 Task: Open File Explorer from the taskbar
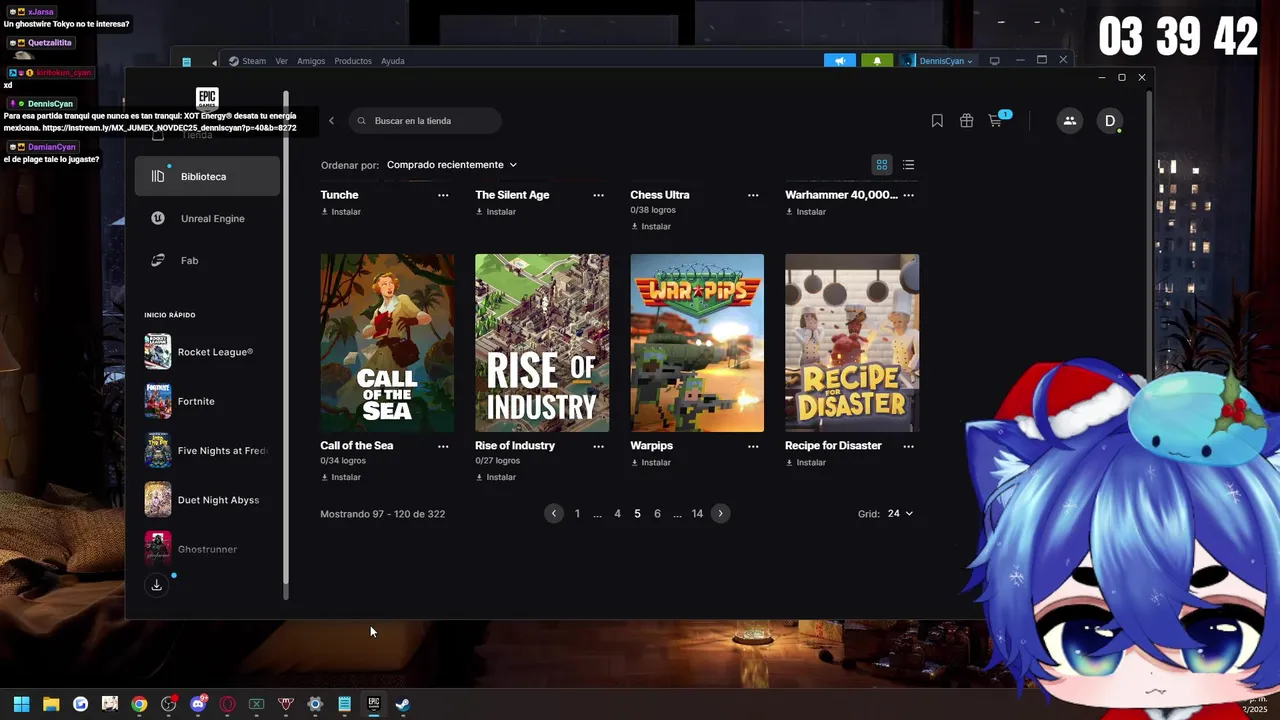tap(51, 704)
